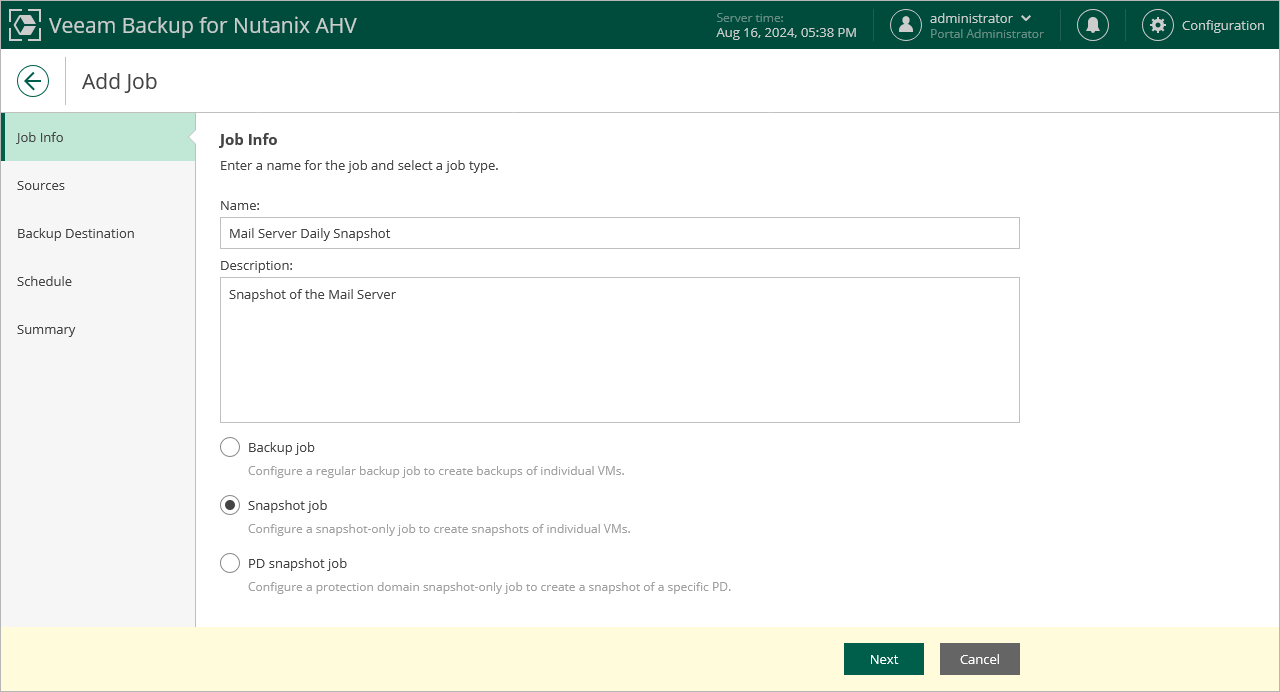Select the PD snapshot job radio button
Screen dimensions: 1280x692
(230, 563)
